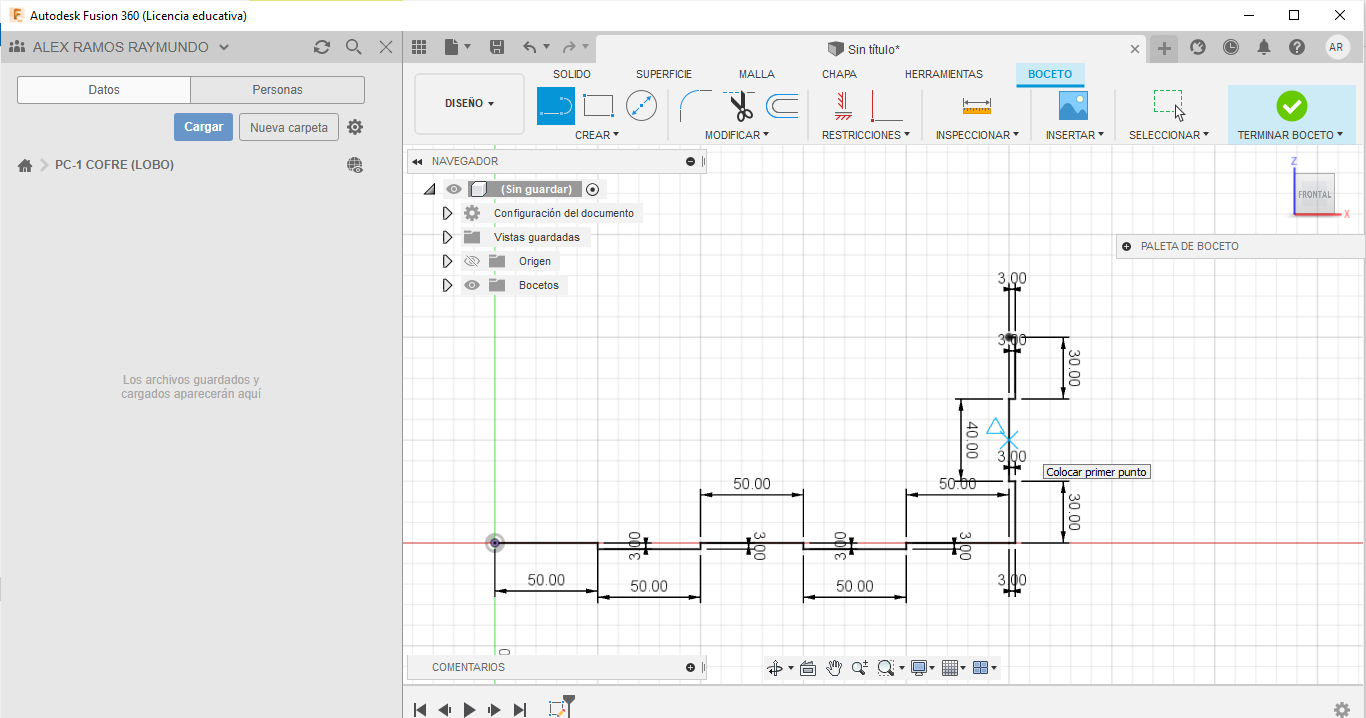This screenshot has height=718, width=1366.
Task: Open the MODIFICAR dropdown menu
Action: [737, 135]
